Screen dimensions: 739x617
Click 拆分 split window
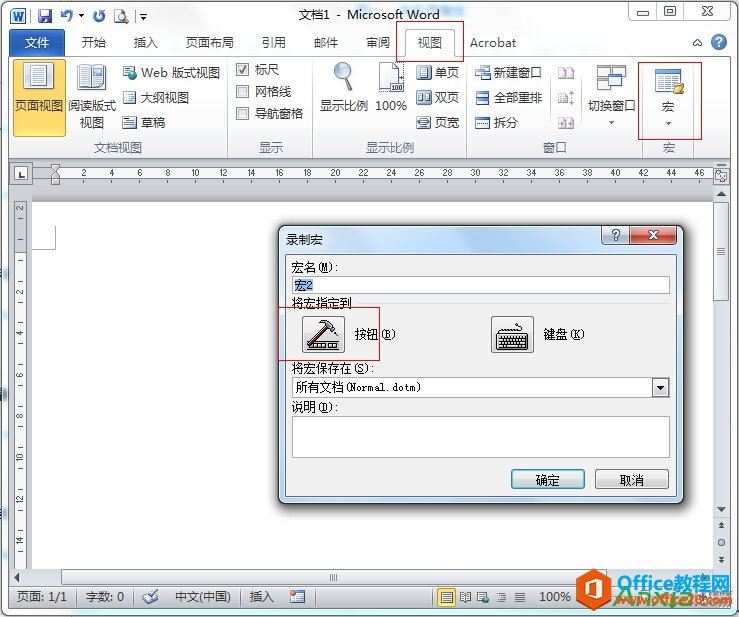click(496, 123)
